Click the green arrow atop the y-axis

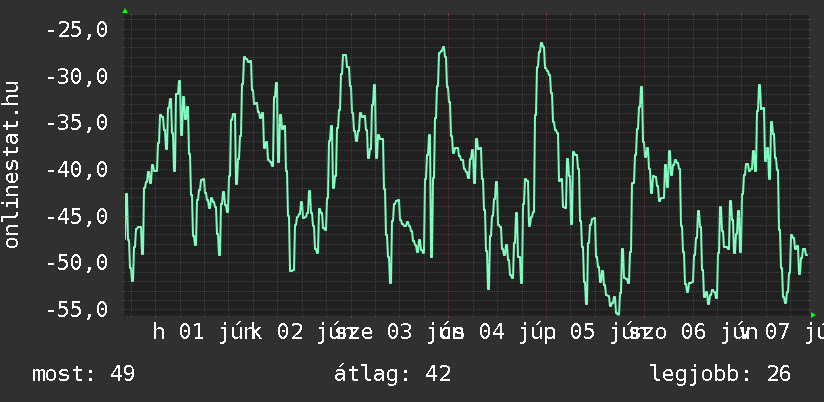(125, 11)
